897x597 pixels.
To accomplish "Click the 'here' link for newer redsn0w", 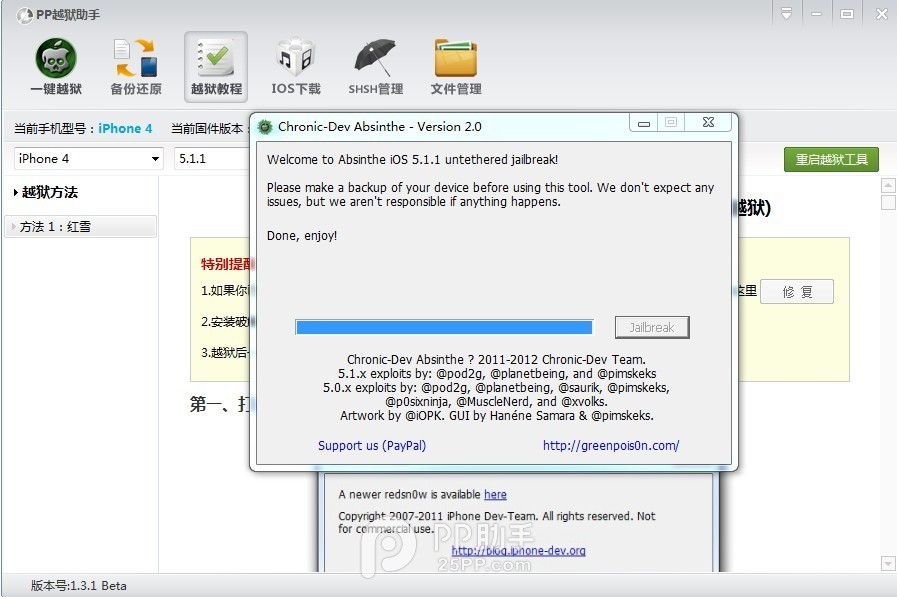I will tap(495, 494).
